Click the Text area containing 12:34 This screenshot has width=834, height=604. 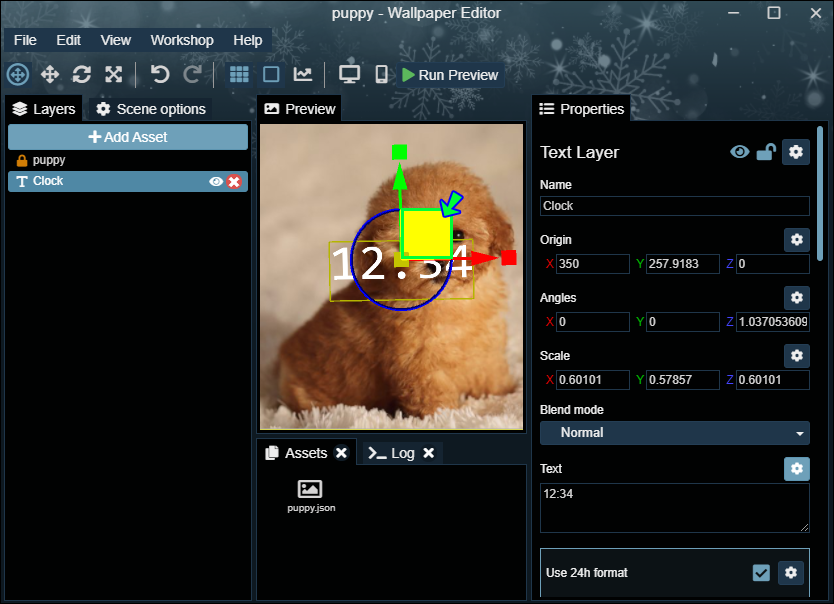(674, 508)
